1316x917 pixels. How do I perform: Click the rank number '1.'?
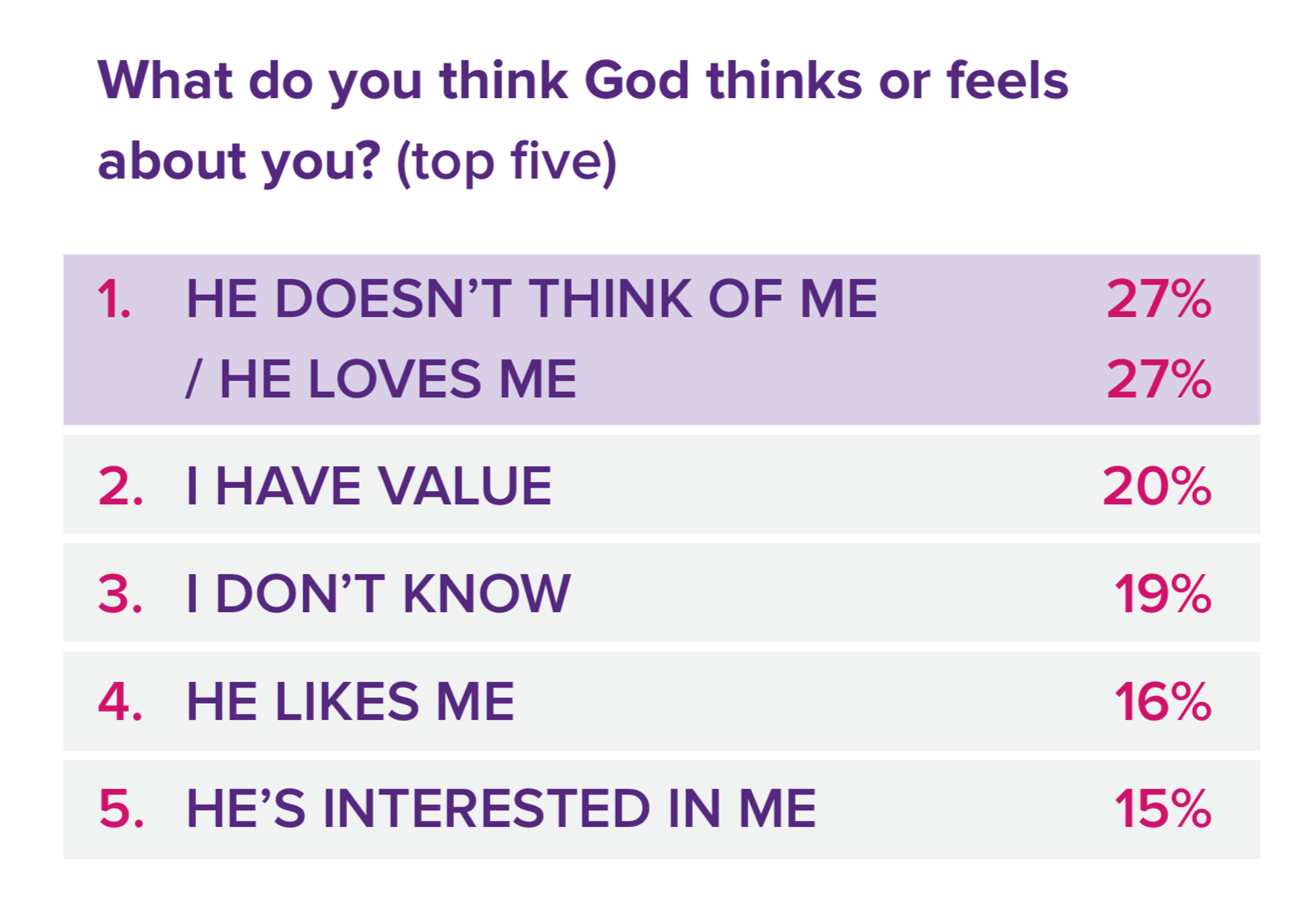[114, 300]
